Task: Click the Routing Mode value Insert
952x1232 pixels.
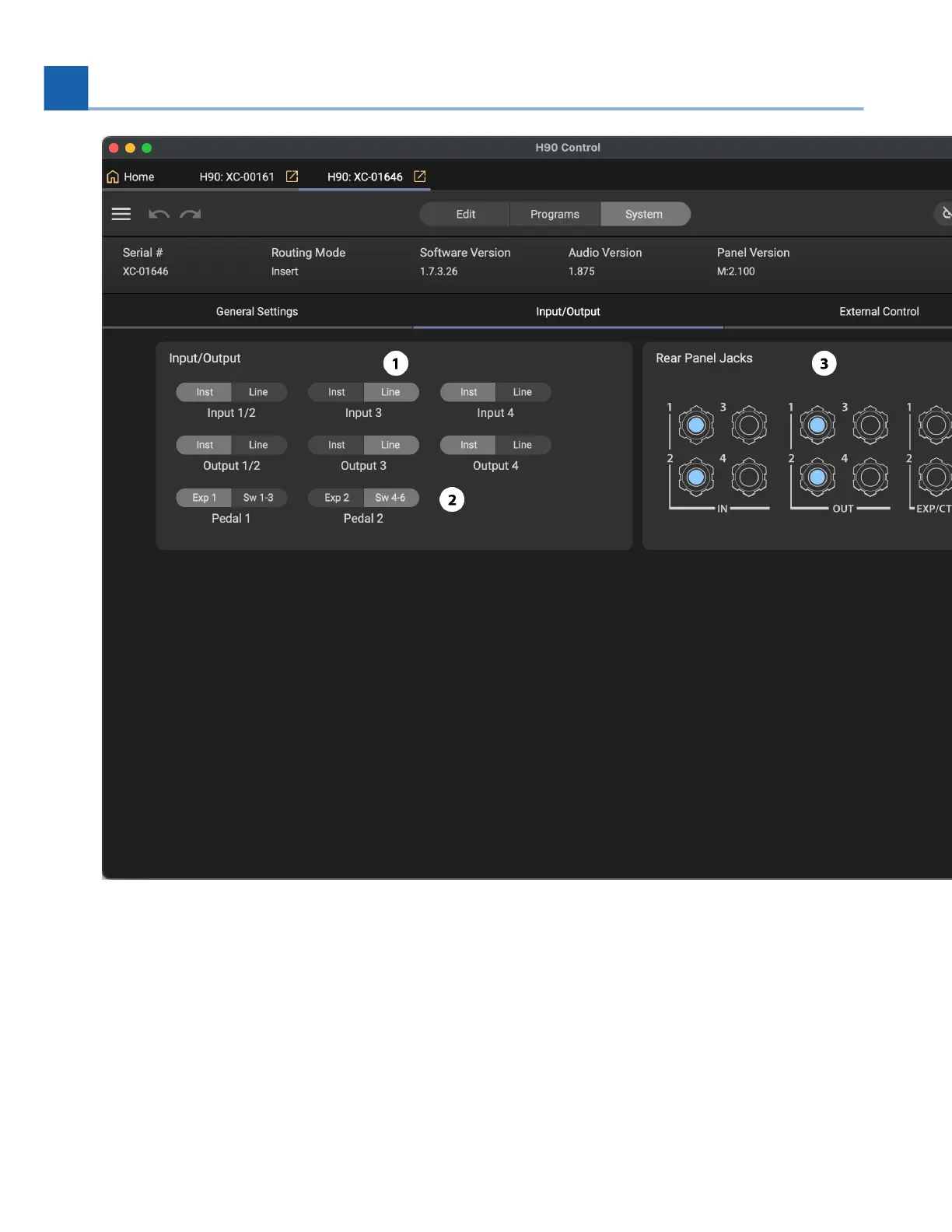Action: pyautogui.click(x=285, y=271)
